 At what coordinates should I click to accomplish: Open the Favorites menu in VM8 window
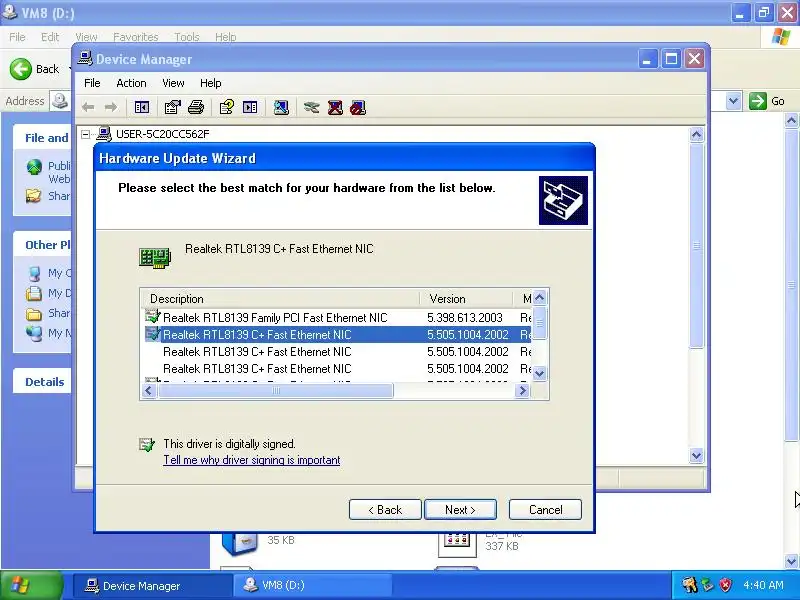[136, 37]
